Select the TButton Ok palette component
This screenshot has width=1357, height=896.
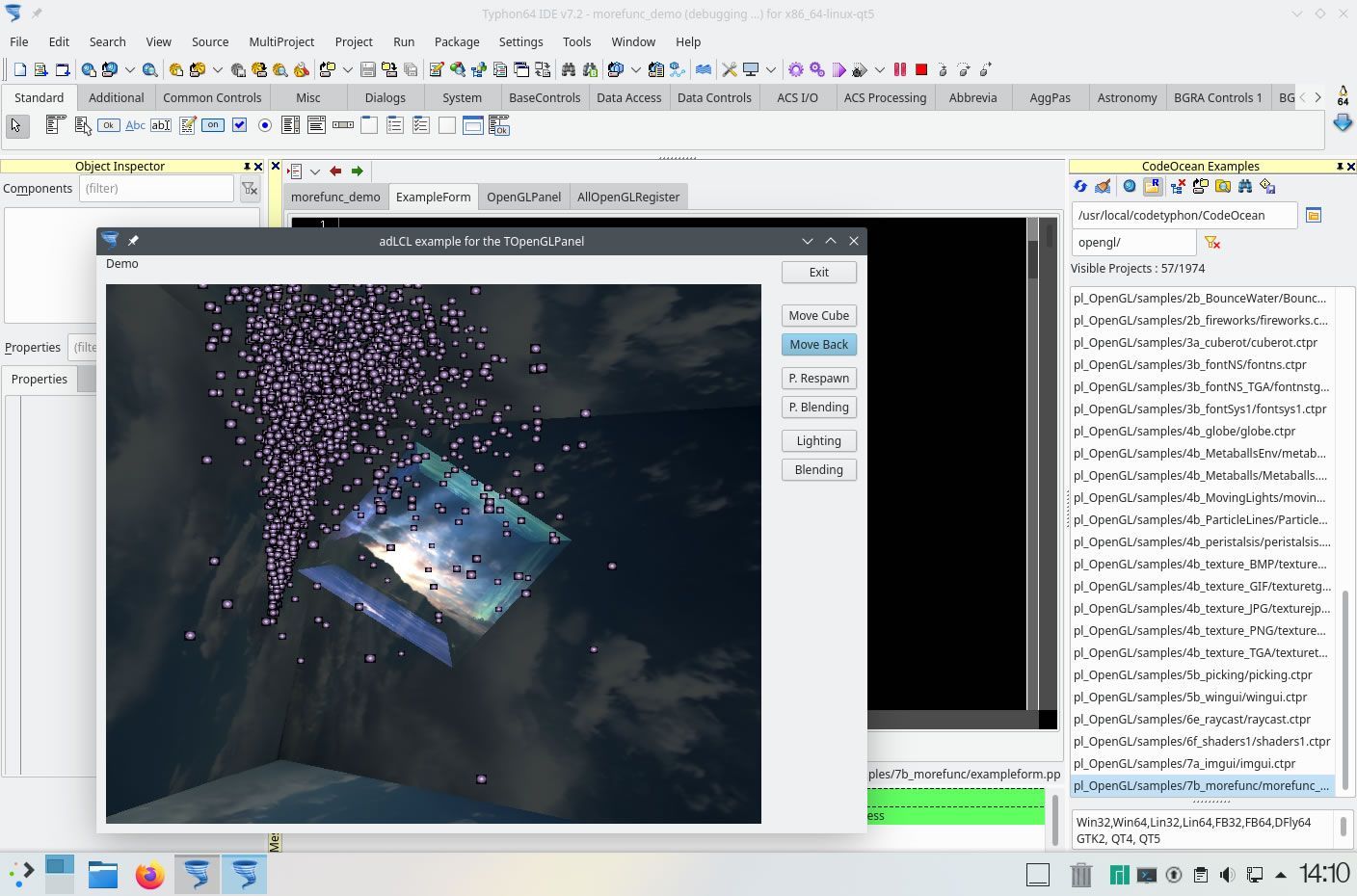[109, 125]
